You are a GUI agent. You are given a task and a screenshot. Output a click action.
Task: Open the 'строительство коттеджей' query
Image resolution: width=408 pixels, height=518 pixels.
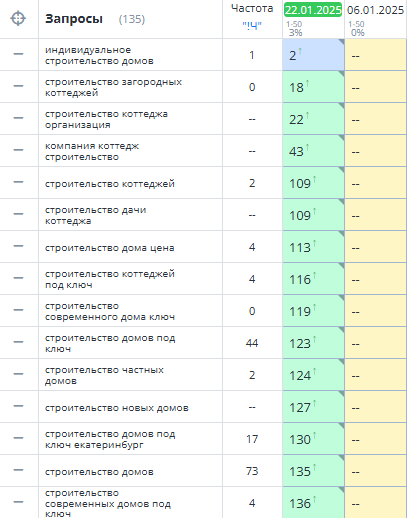(110, 184)
